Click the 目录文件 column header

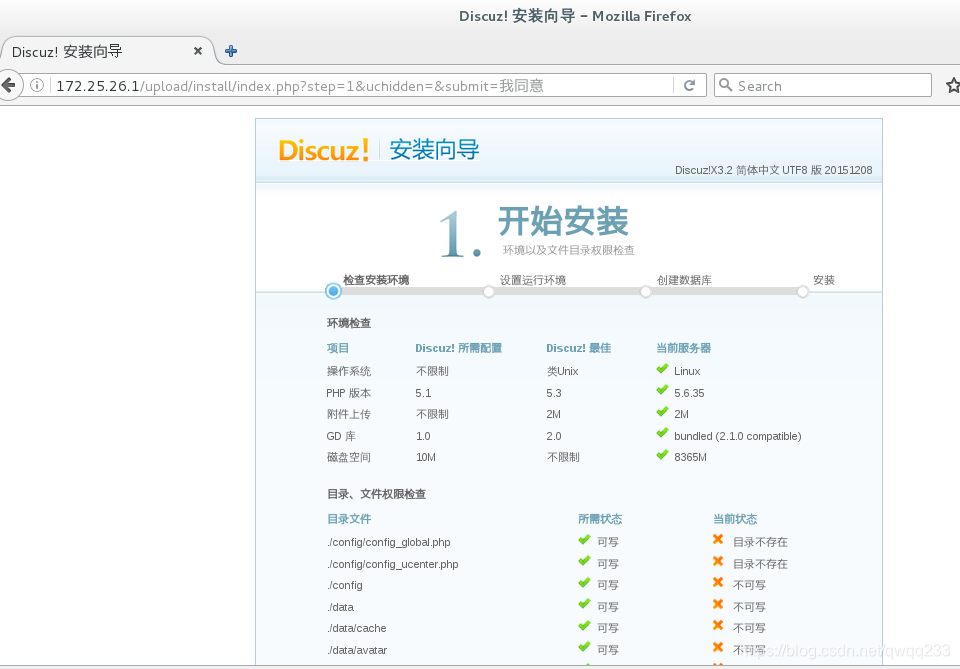(349, 518)
